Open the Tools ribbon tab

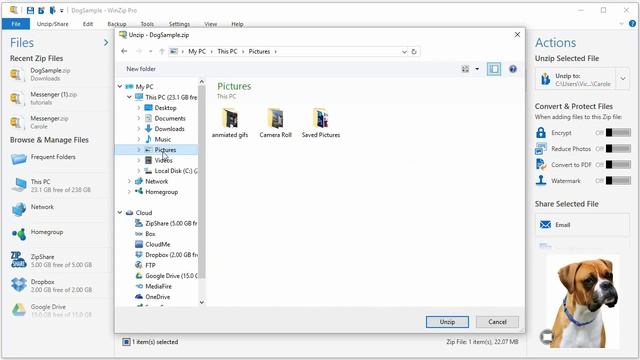[x=147, y=24]
